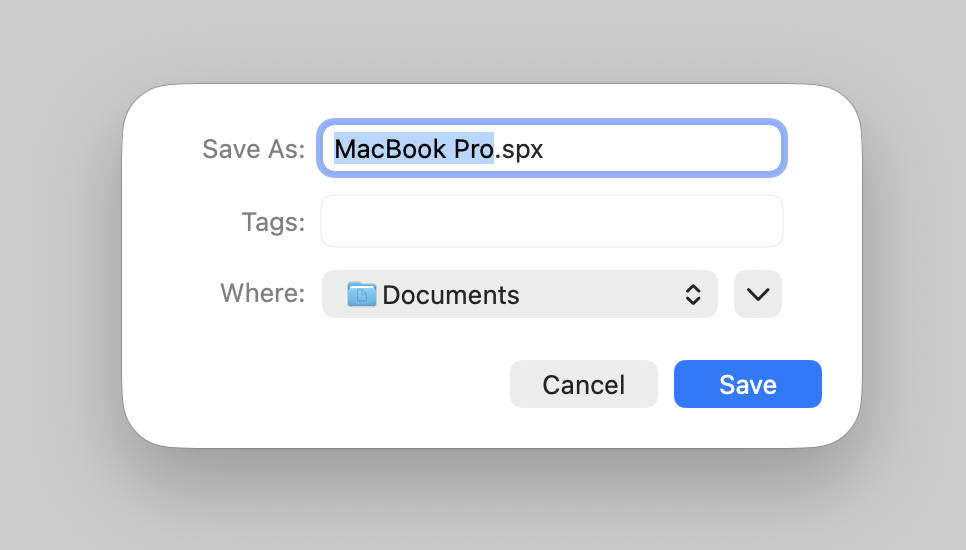Dismiss the dialog using Cancel
Screen dimensions: 966x550
coord(584,384)
